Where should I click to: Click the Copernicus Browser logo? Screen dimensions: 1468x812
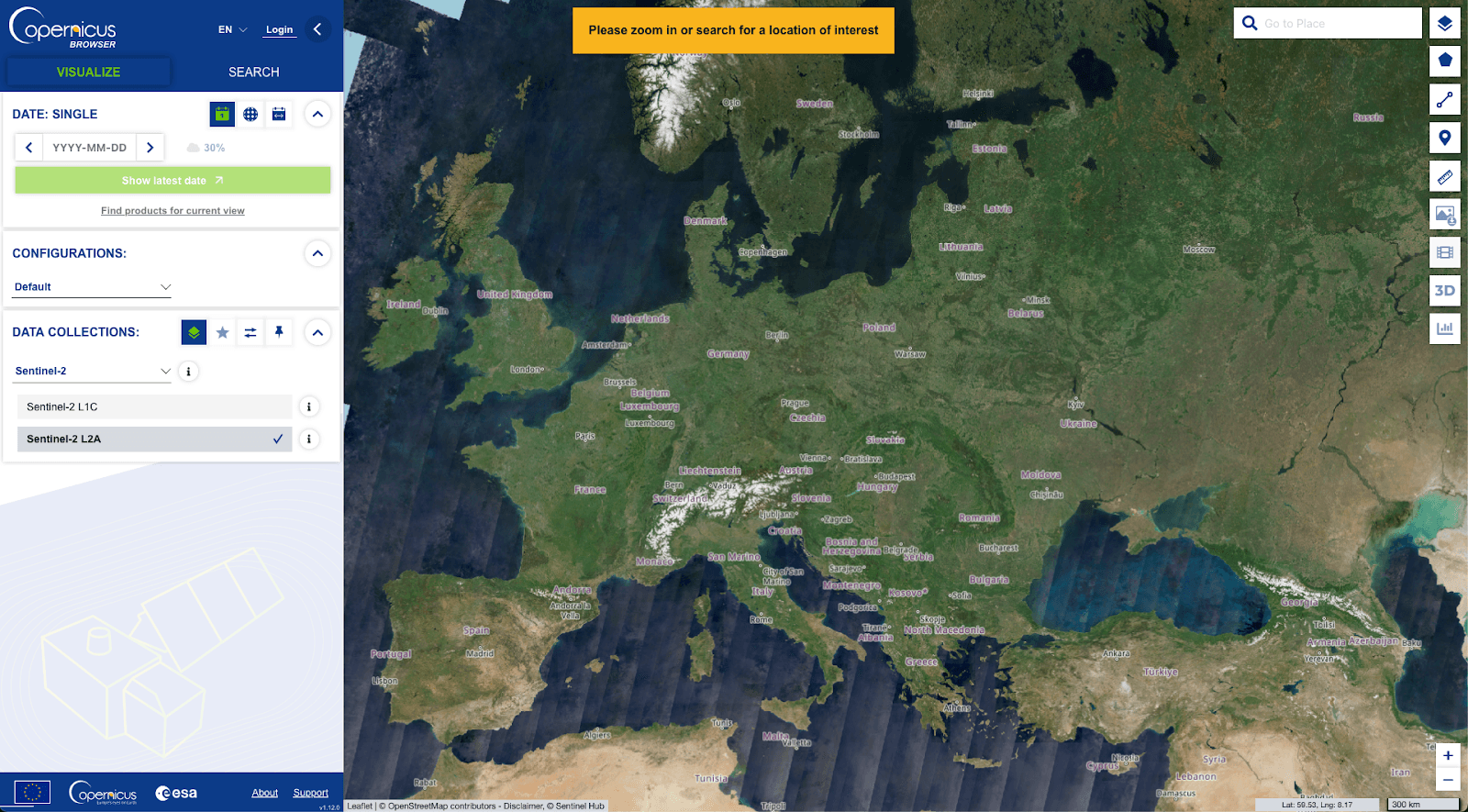pyautogui.click(x=62, y=28)
